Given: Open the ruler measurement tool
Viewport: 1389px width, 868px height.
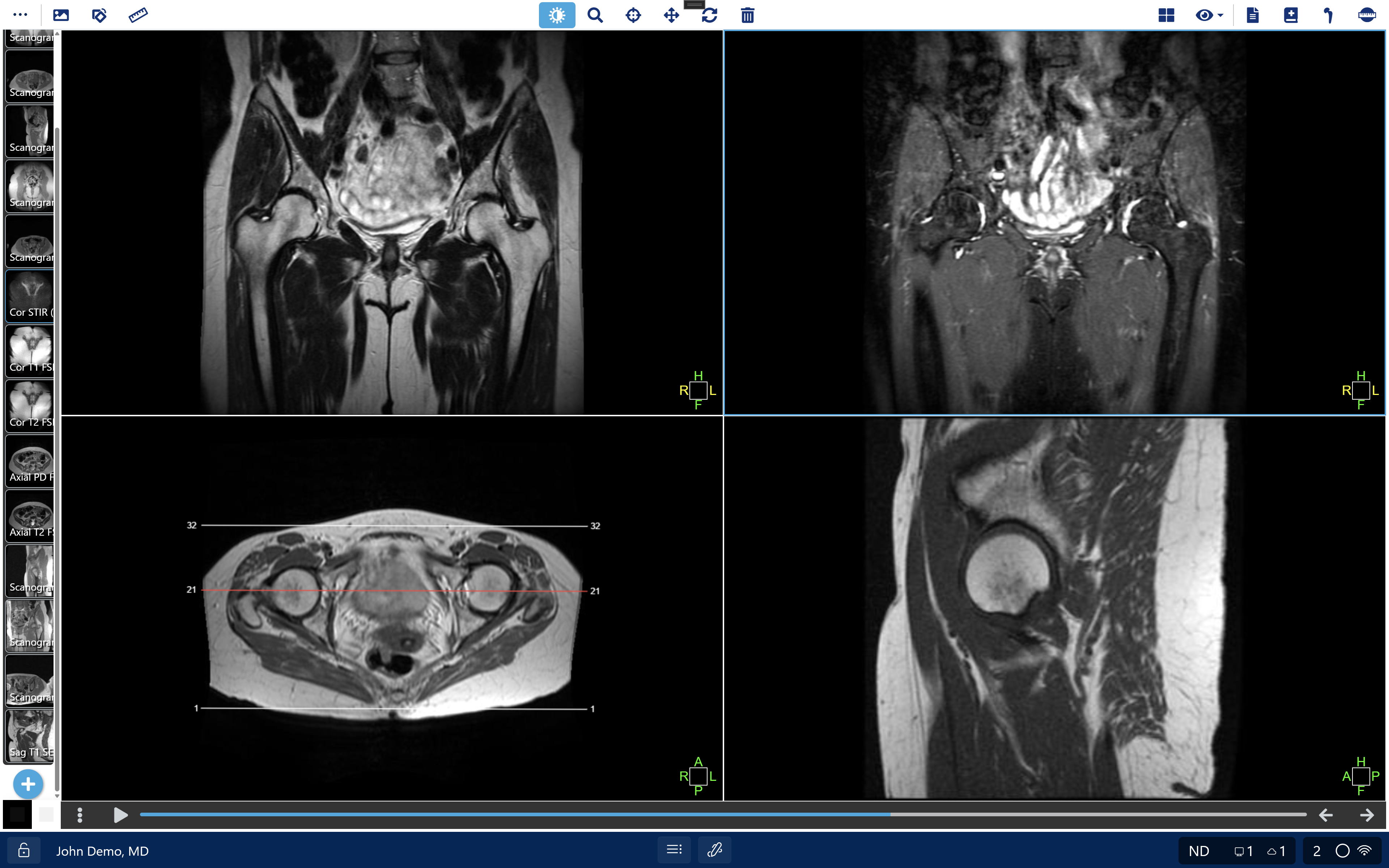Looking at the screenshot, I should point(138,16).
